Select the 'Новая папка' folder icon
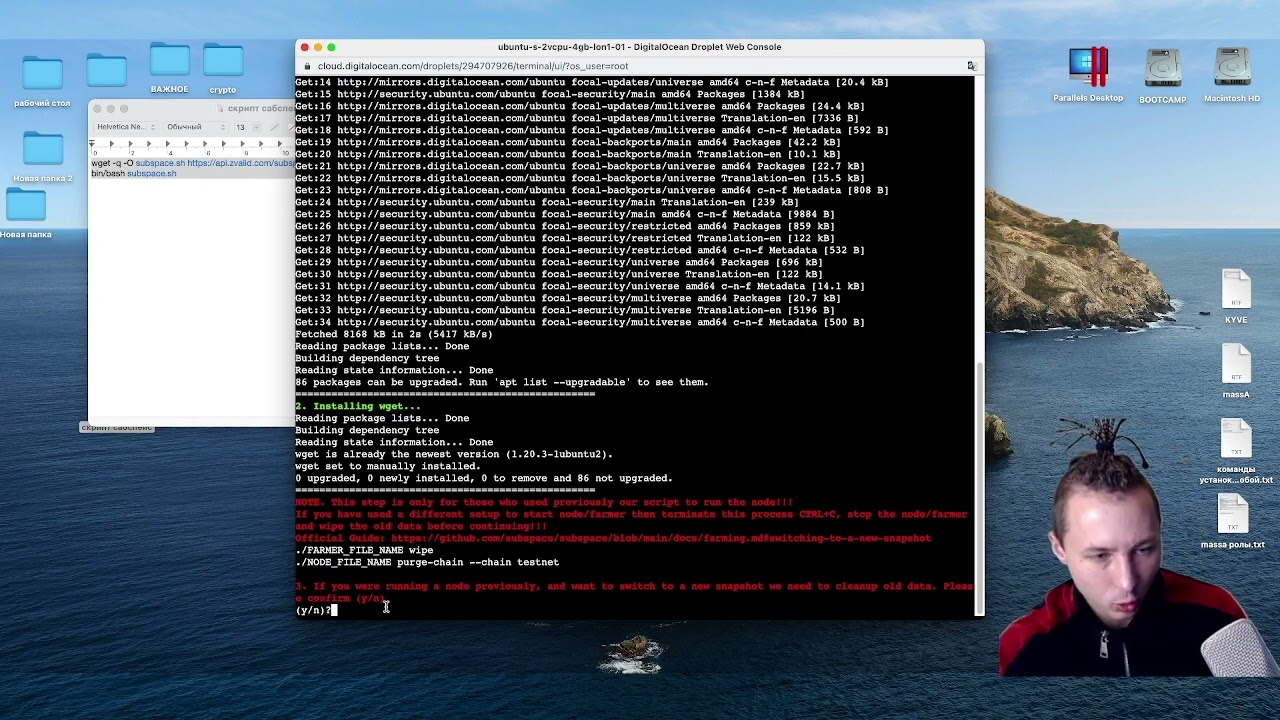The height and width of the screenshot is (720, 1280). (x=26, y=204)
